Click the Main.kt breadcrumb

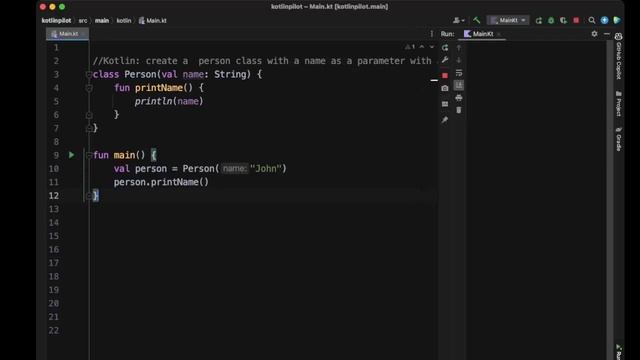click(x=153, y=20)
